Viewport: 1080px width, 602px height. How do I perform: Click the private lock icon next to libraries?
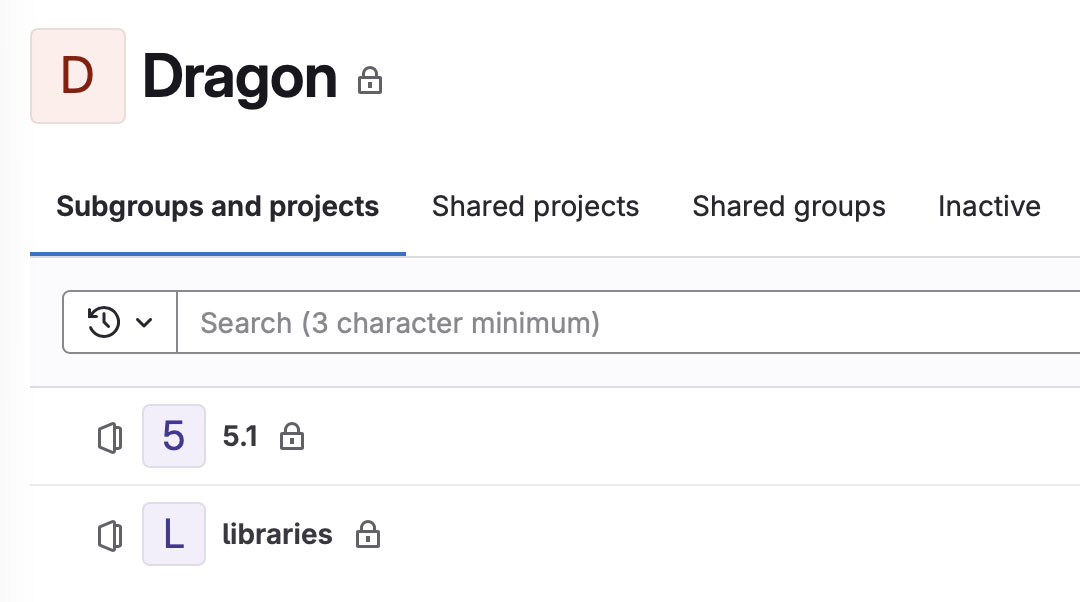pyautogui.click(x=368, y=534)
